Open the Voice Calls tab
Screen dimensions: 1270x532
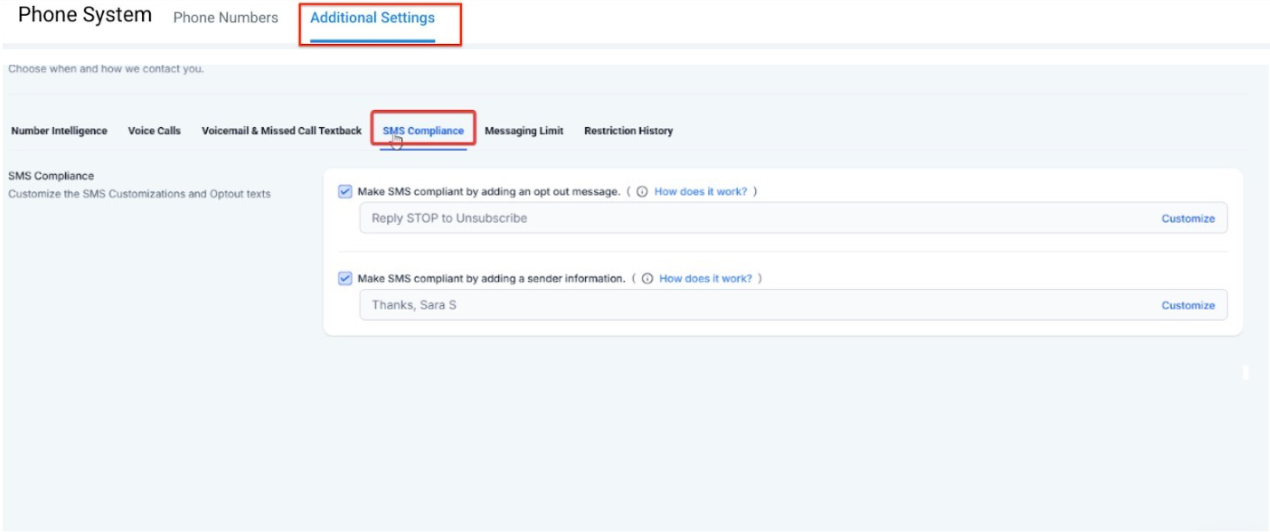[154, 131]
